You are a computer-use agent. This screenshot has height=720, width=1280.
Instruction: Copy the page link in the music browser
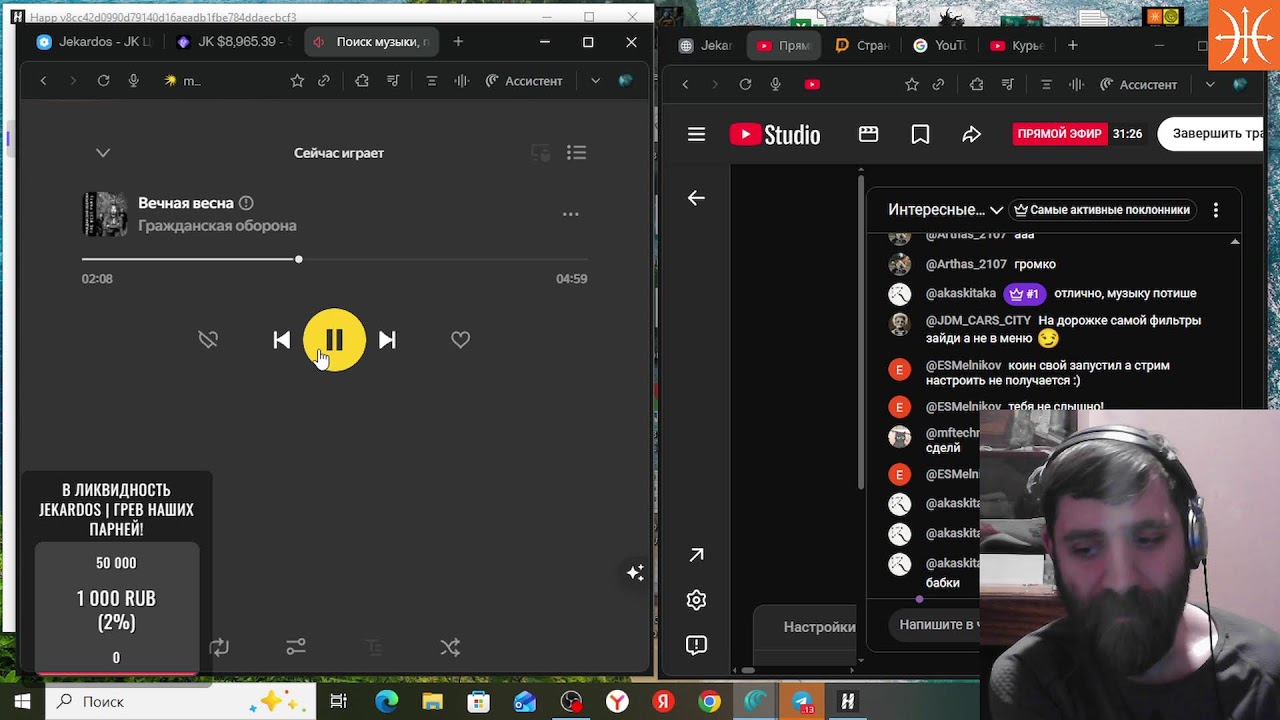[324, 81]
